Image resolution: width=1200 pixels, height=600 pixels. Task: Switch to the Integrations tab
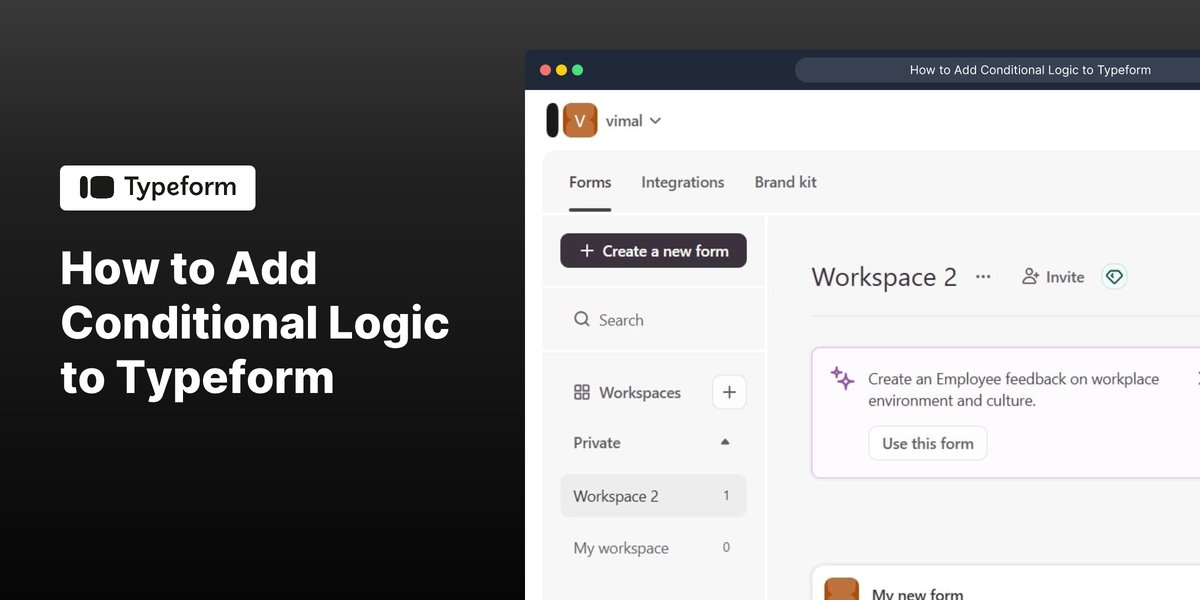(682, 182)
